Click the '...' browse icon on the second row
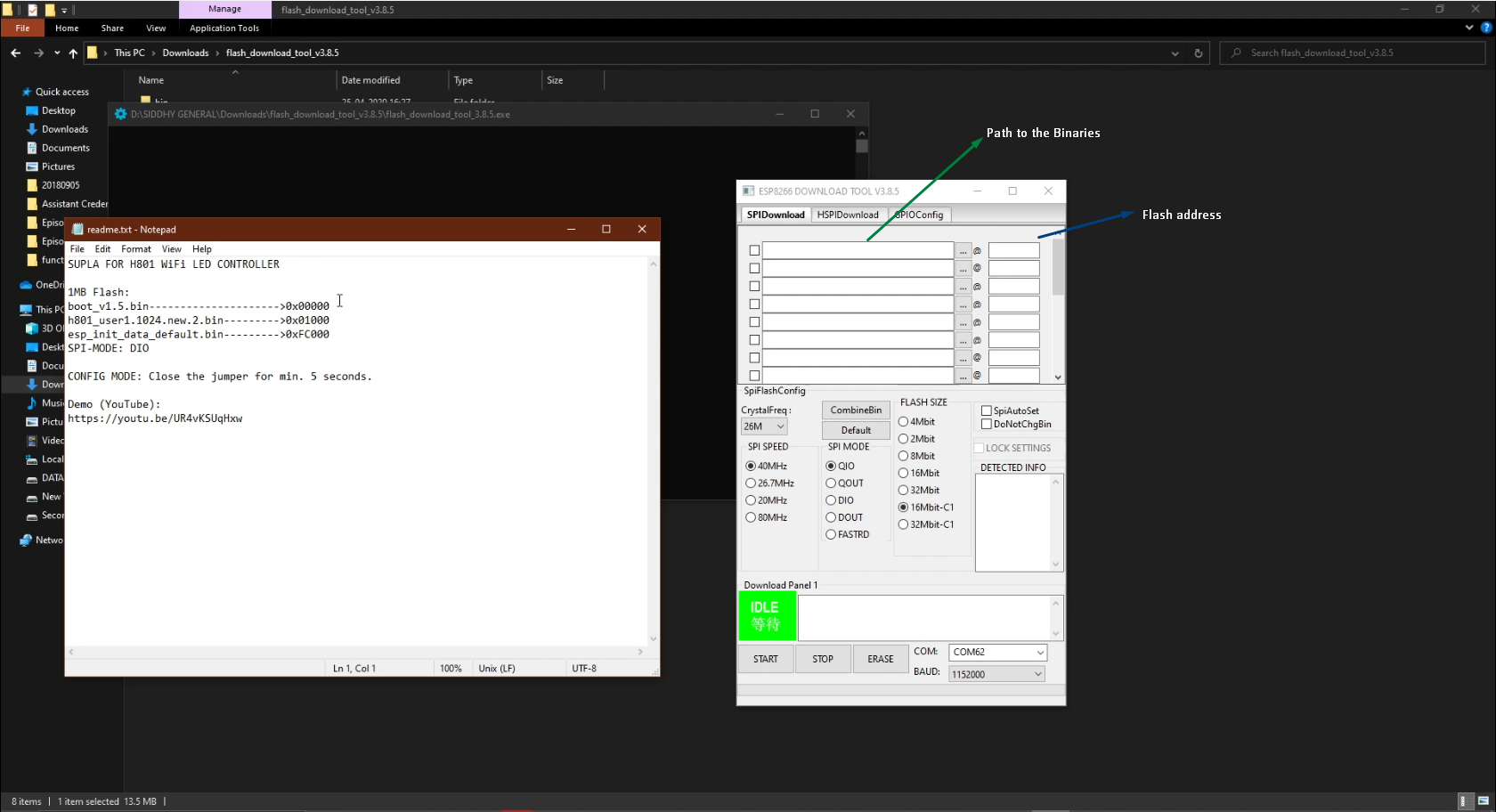Screen dimensions: 1496x812 pos(963,268)
